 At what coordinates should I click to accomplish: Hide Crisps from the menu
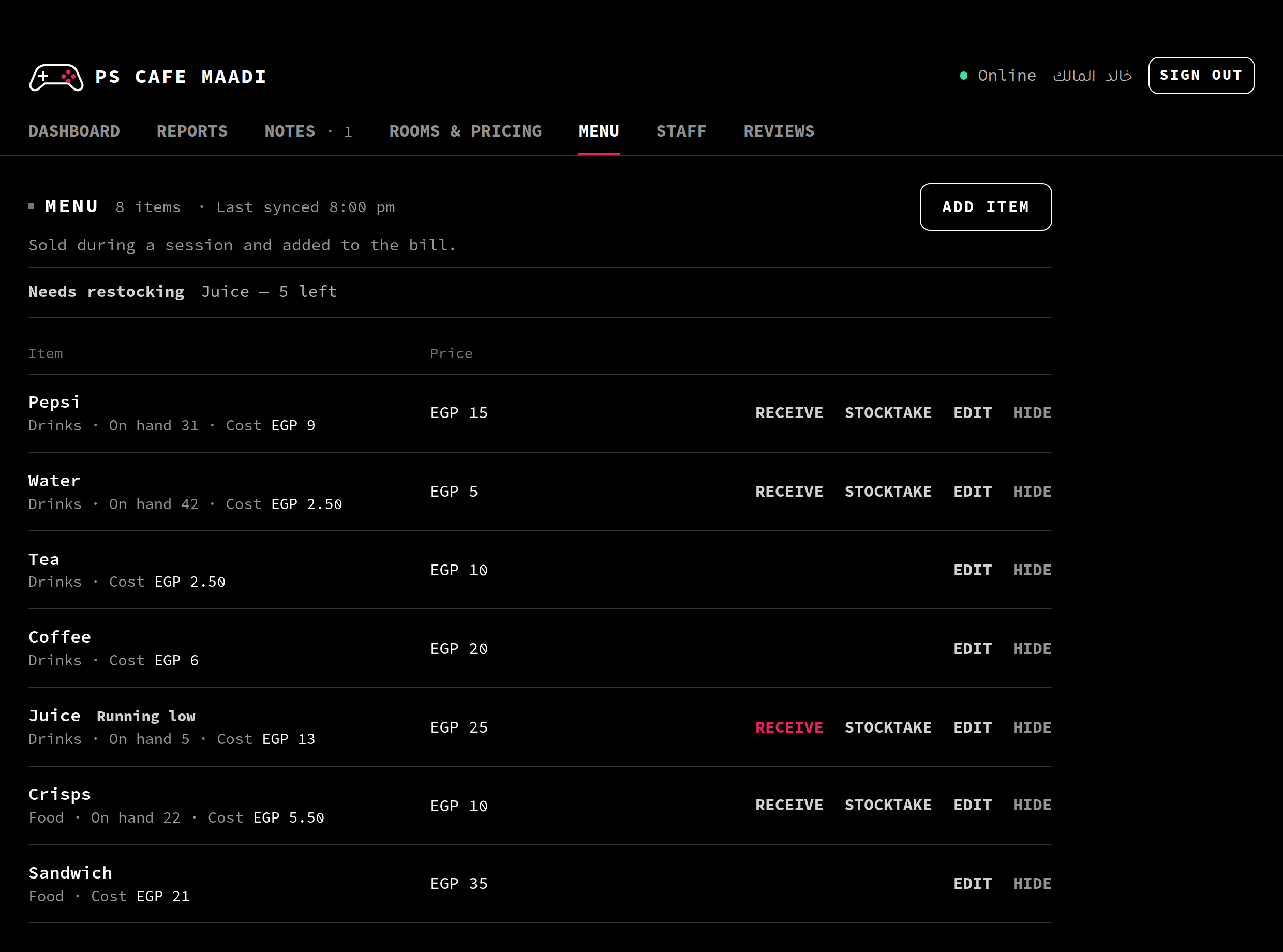(1033, 805)
